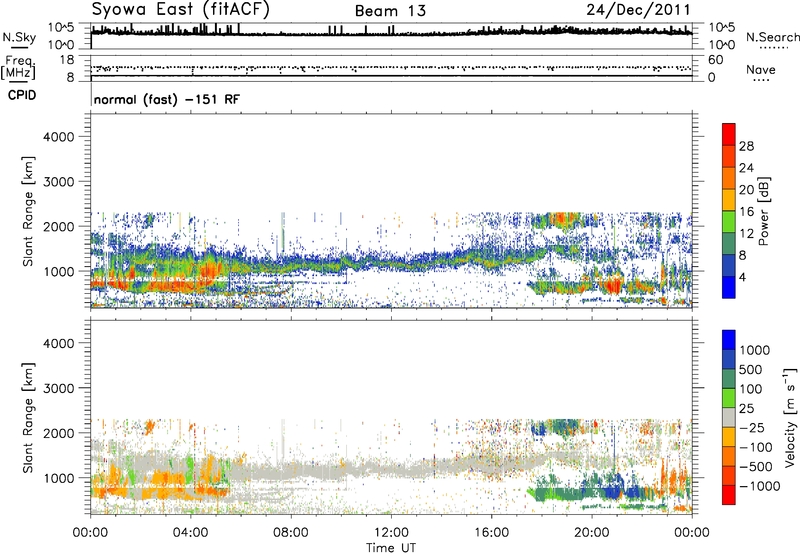
Task: Click the '60' Nave axis tick
Action: 715,60
